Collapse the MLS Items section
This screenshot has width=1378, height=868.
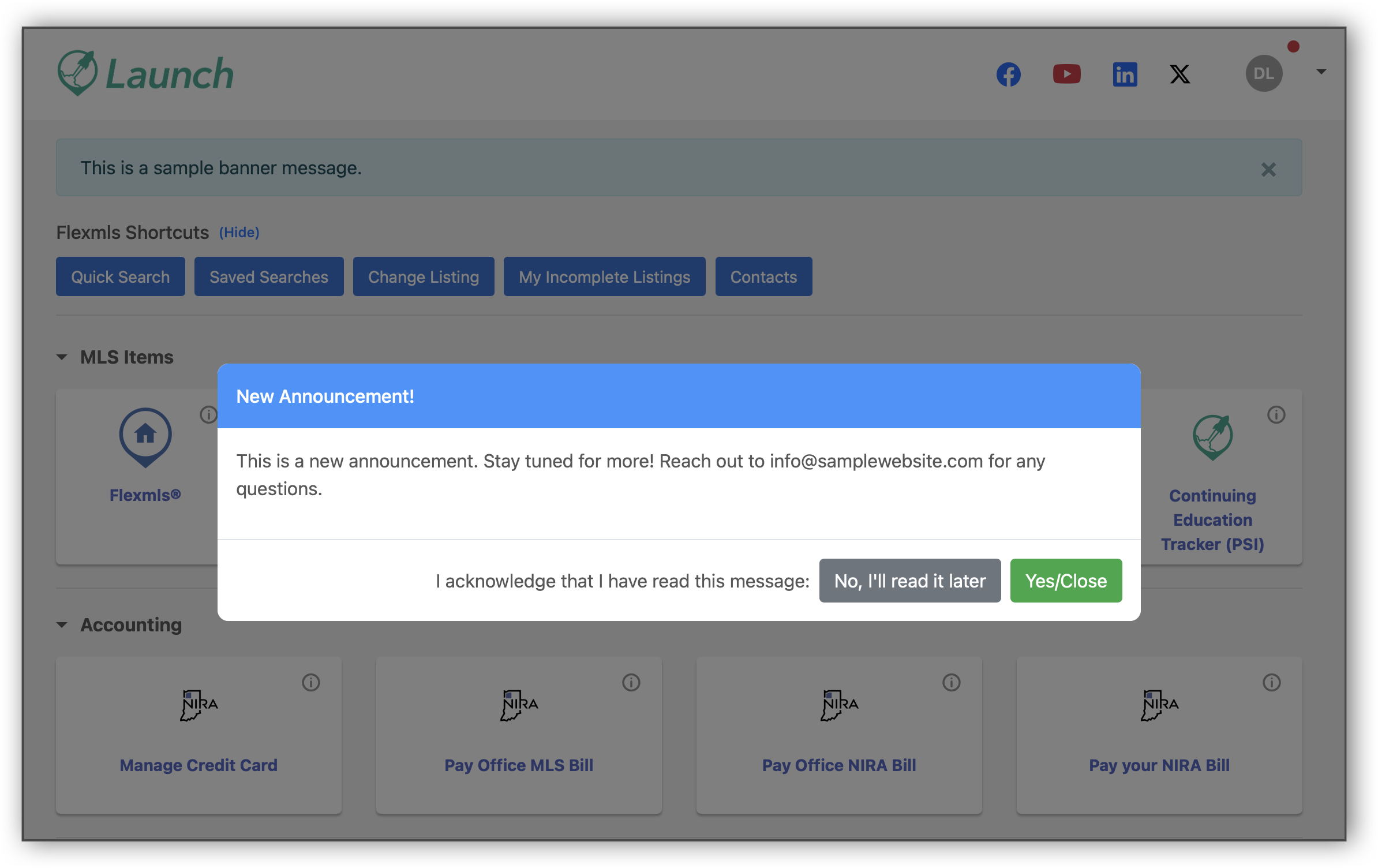(62, 357)
